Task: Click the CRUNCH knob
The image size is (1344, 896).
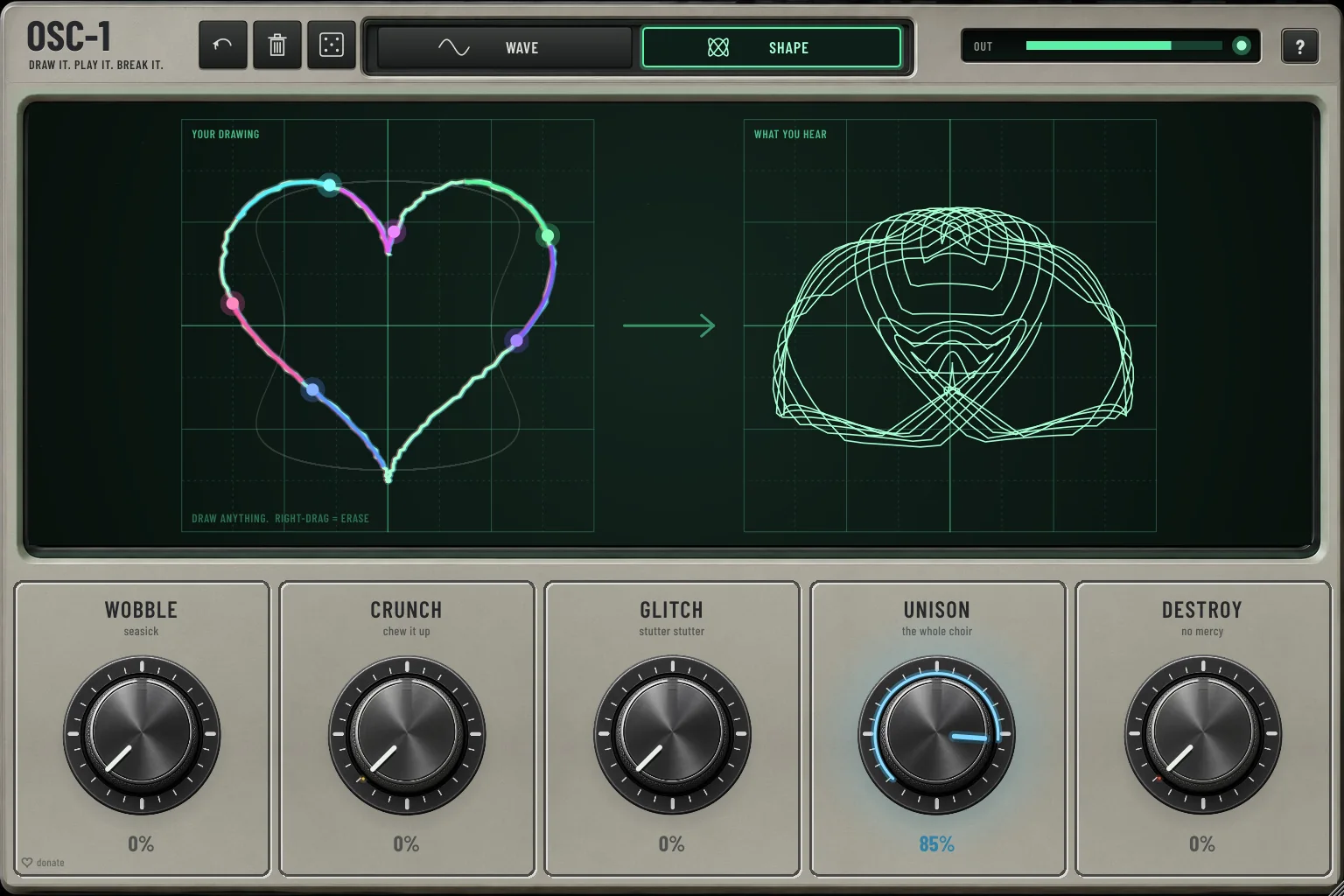Action: tap(407, 734)
